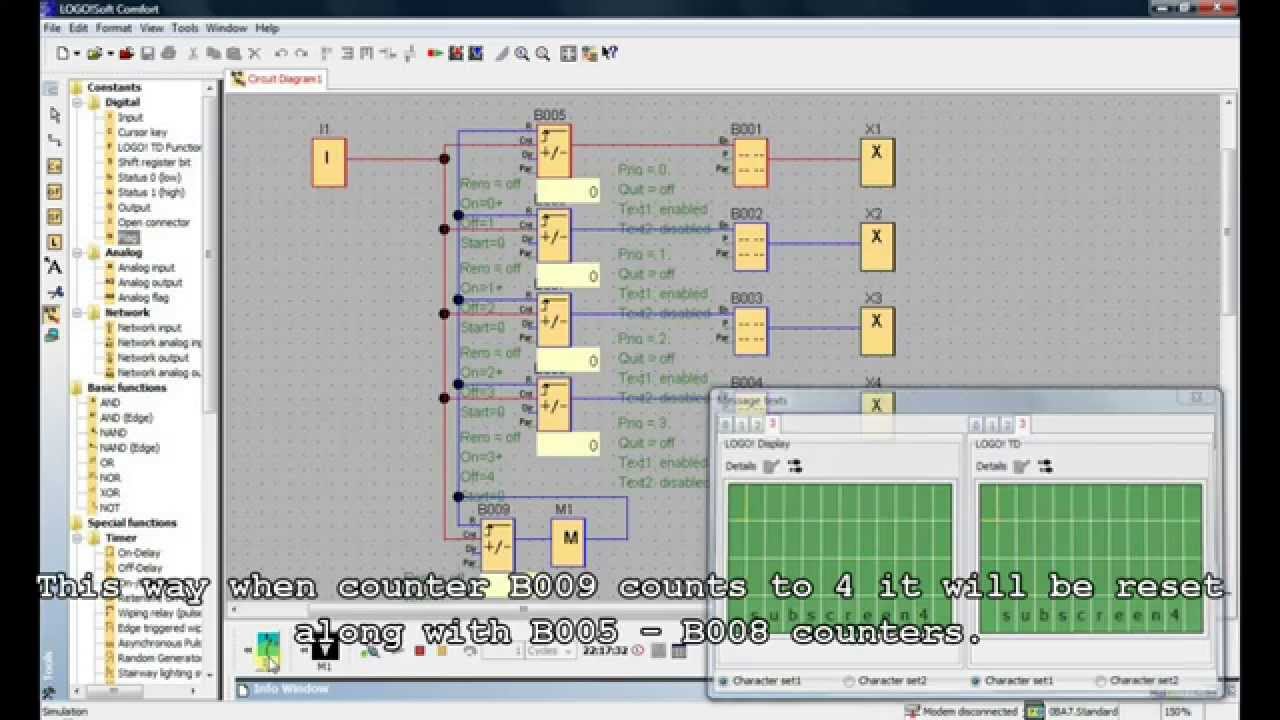Click the B009 counter block
1280x720 pixels.
coord(496,545)
